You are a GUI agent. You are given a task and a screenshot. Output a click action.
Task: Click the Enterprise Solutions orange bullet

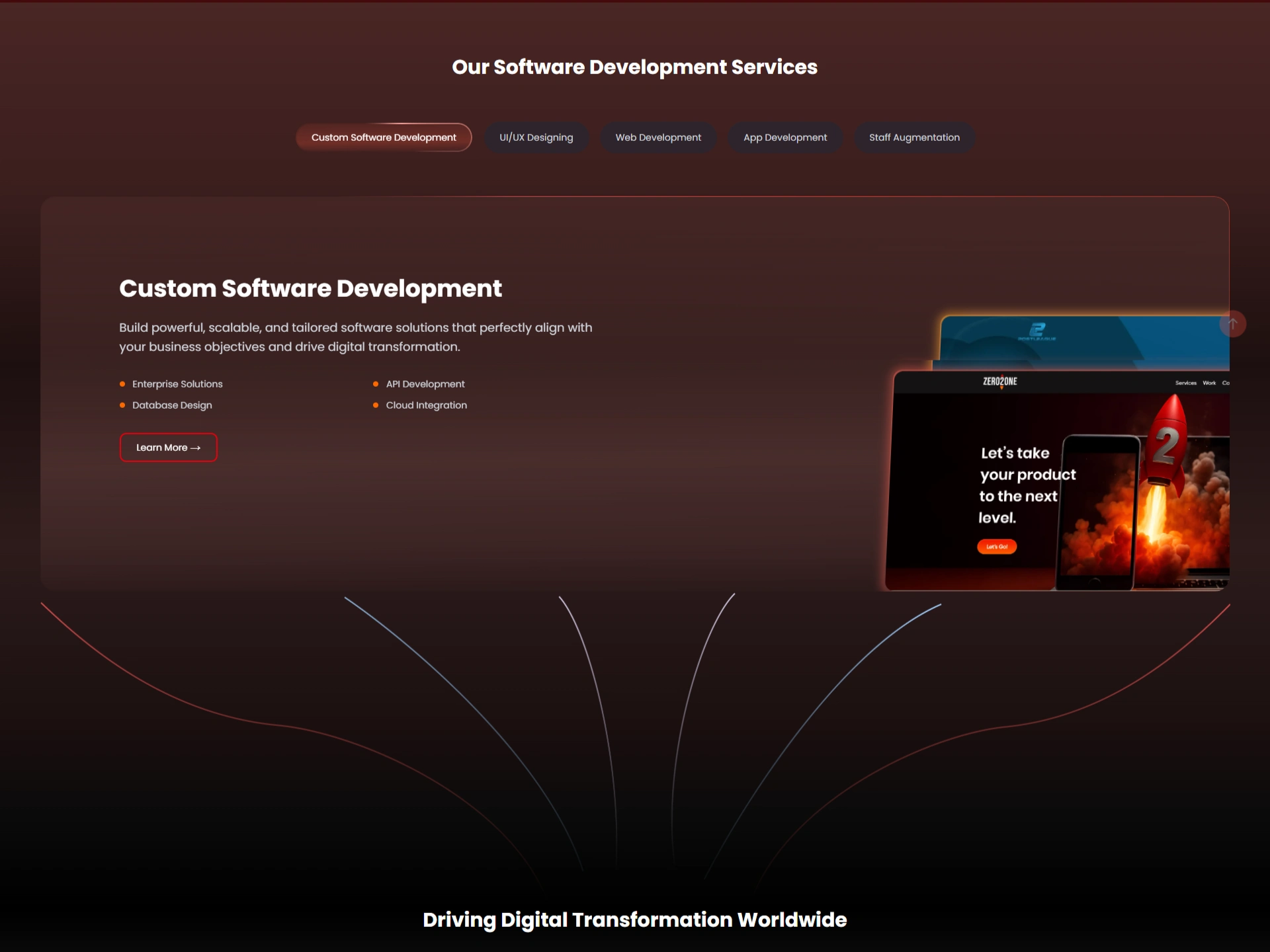(122, 384)
